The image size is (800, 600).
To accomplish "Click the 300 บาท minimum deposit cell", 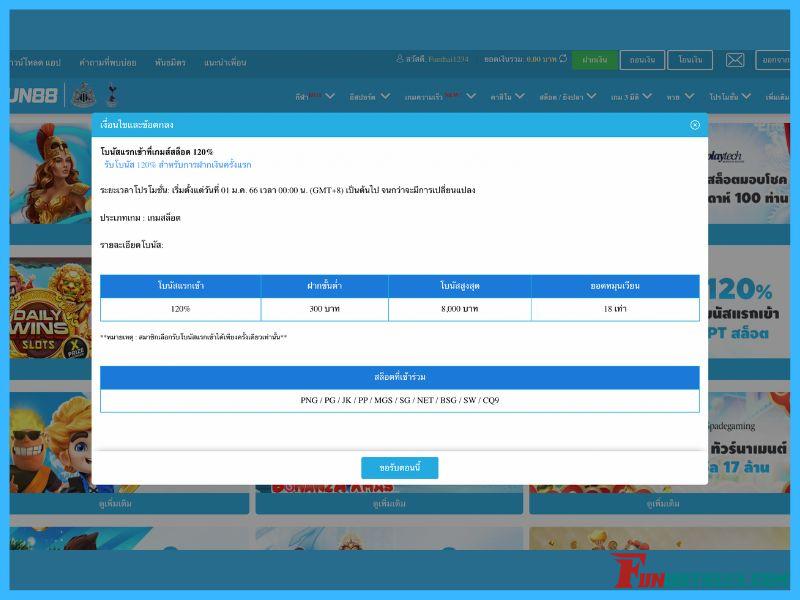I will [324, 309].
